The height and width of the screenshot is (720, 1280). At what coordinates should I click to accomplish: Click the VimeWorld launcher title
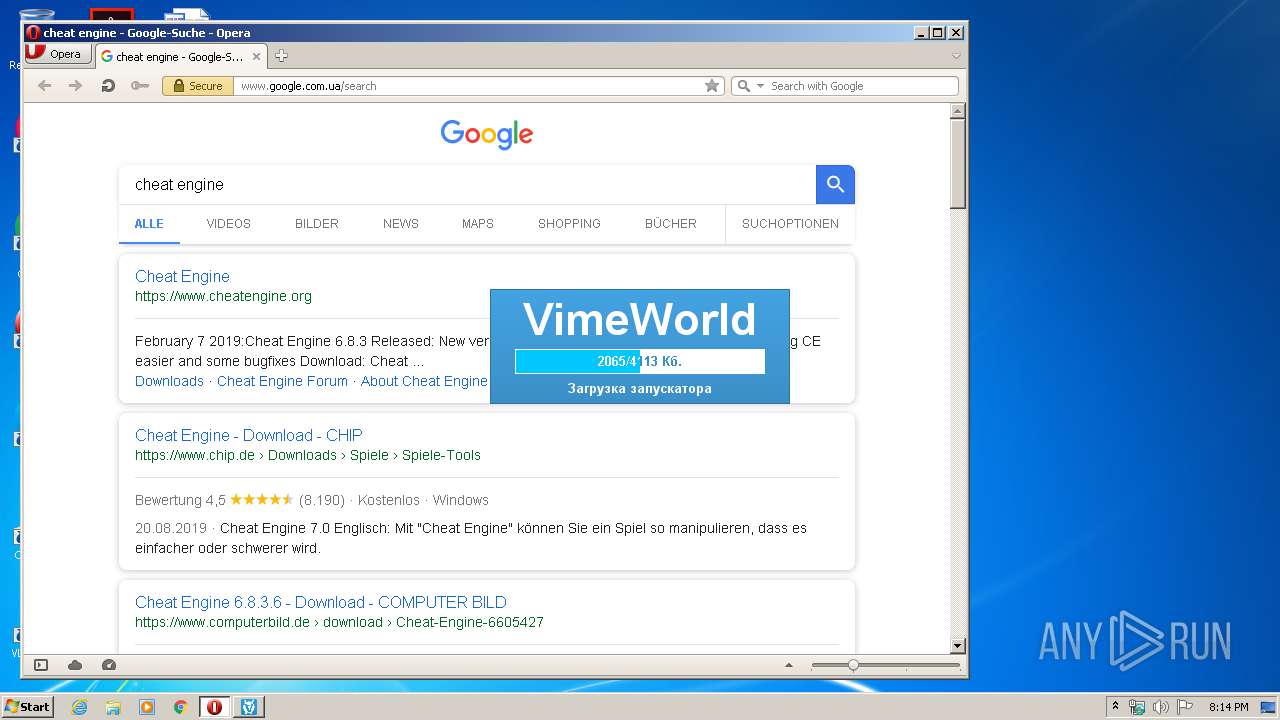pos(640,319)
